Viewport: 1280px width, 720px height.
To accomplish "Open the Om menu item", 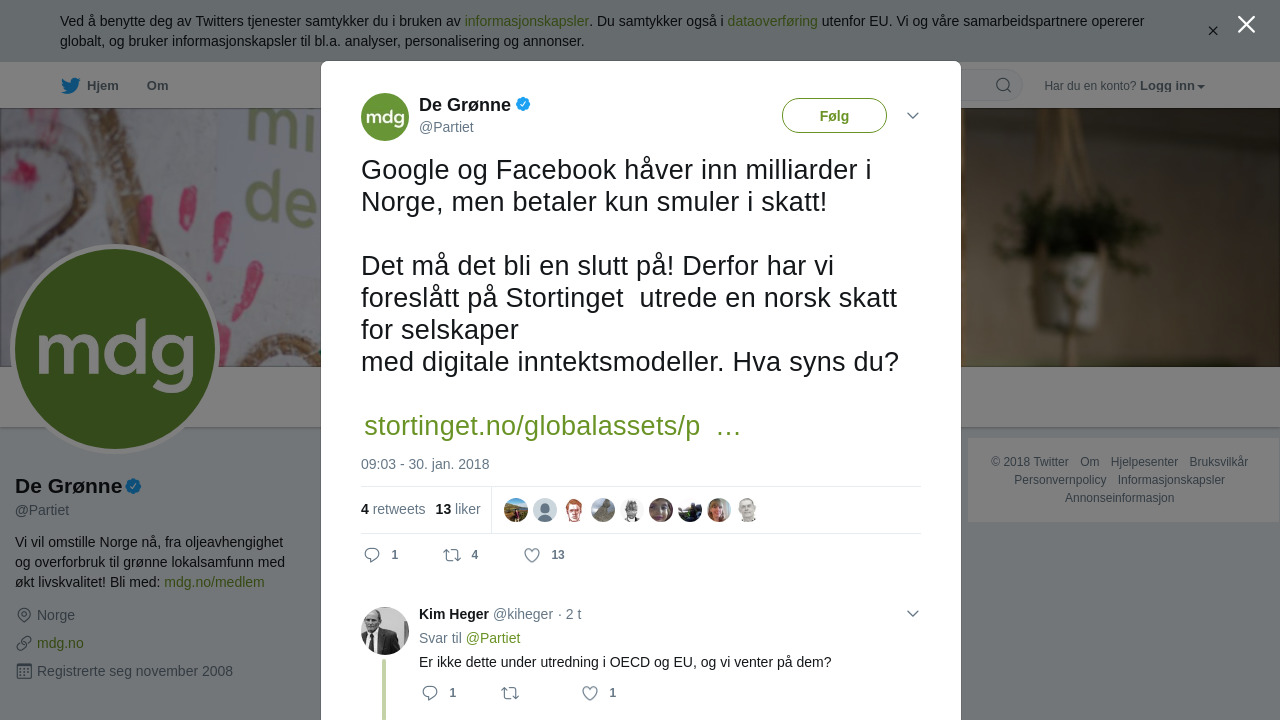I will tap(158, 86).
